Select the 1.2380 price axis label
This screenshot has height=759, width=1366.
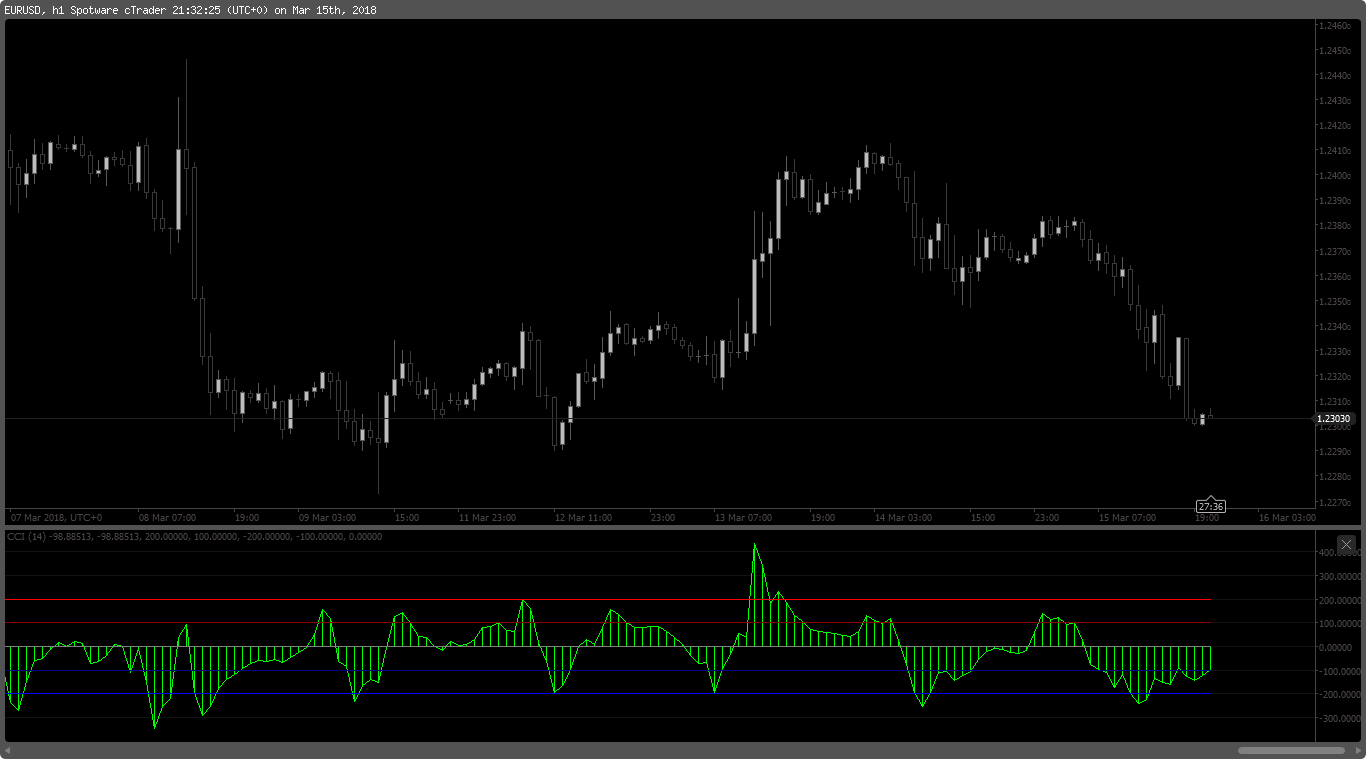pos(1335,226)
